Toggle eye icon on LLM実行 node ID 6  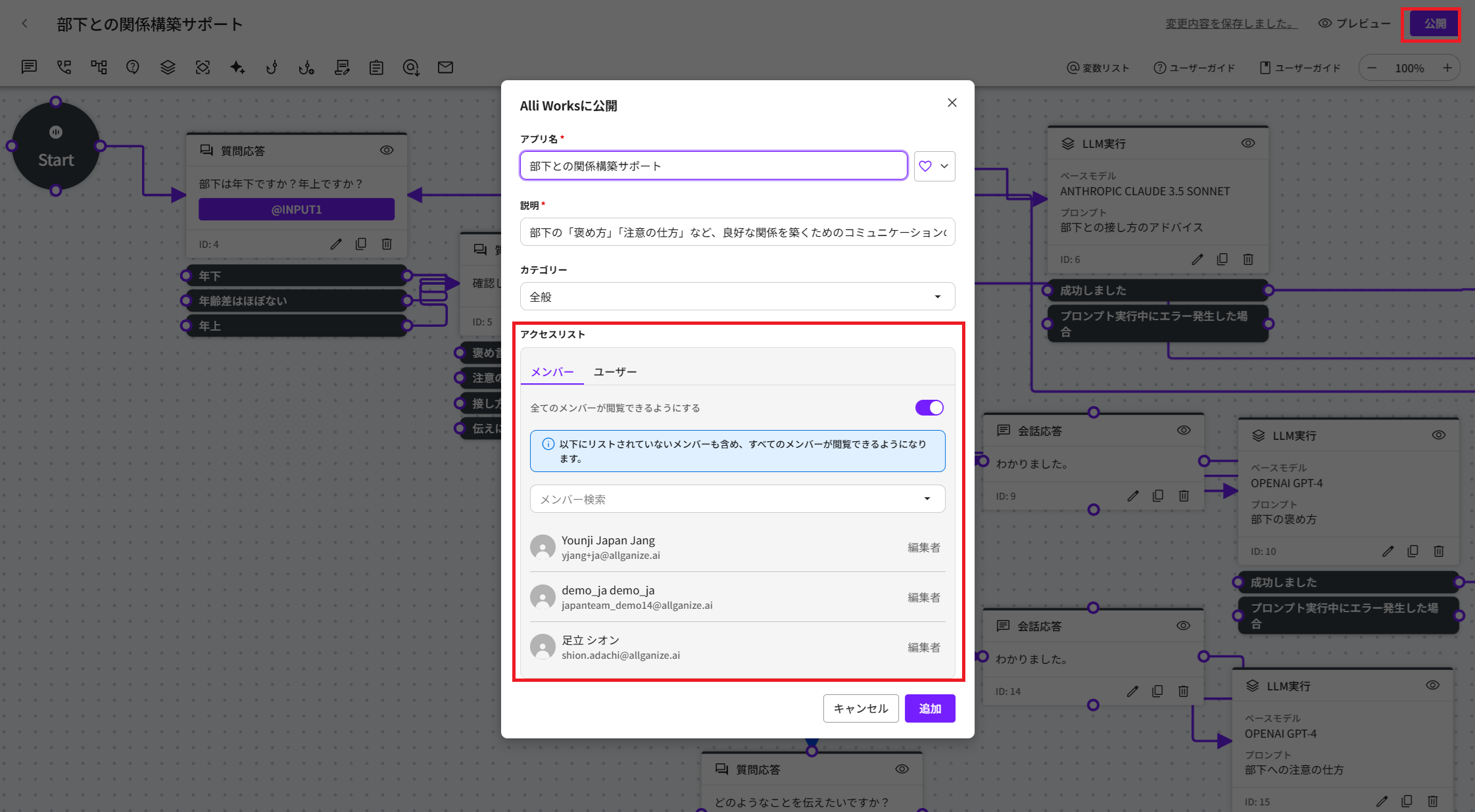[x=1247, y=143]
